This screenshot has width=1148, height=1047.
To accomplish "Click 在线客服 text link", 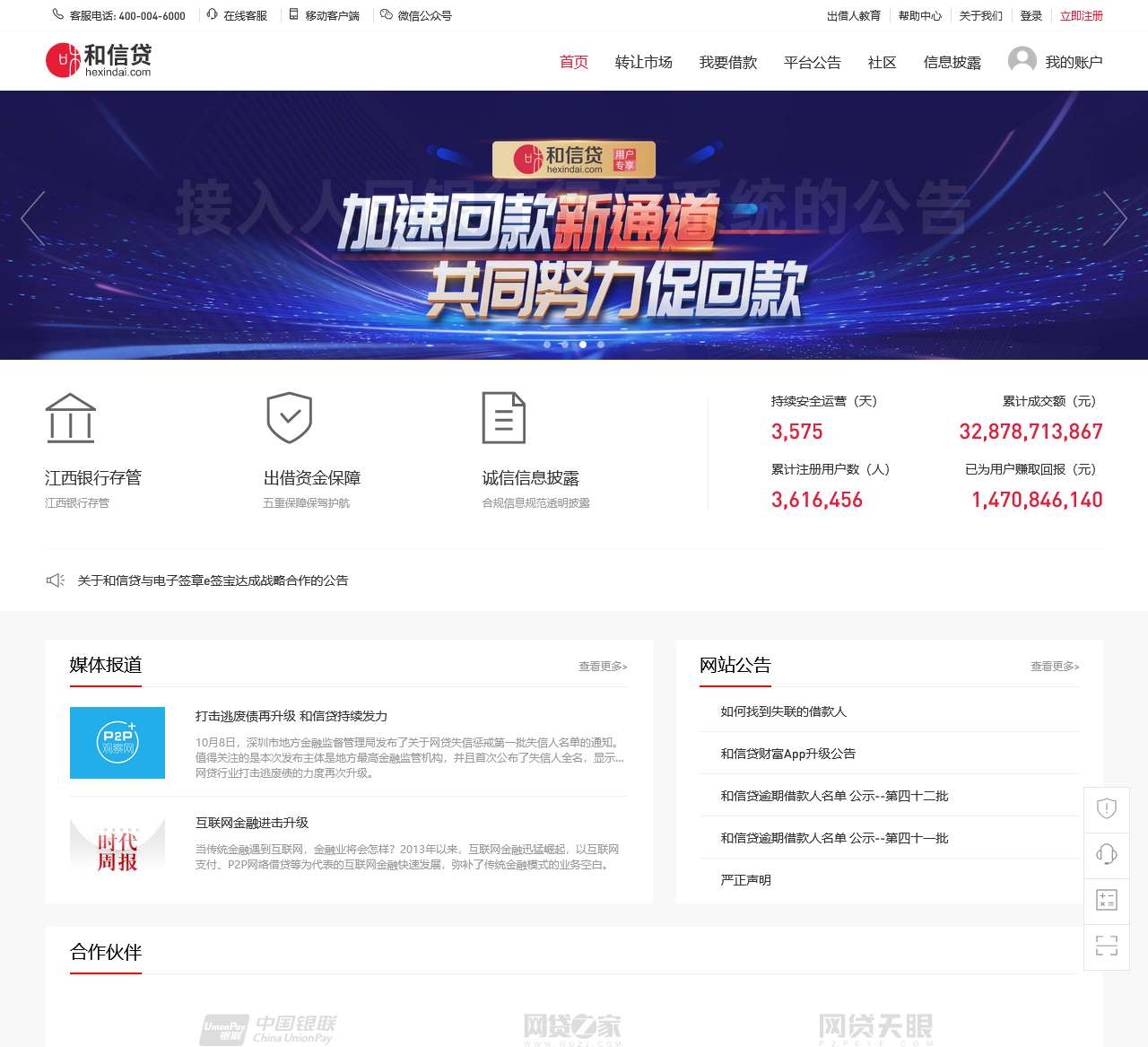I will coord(246,15).
